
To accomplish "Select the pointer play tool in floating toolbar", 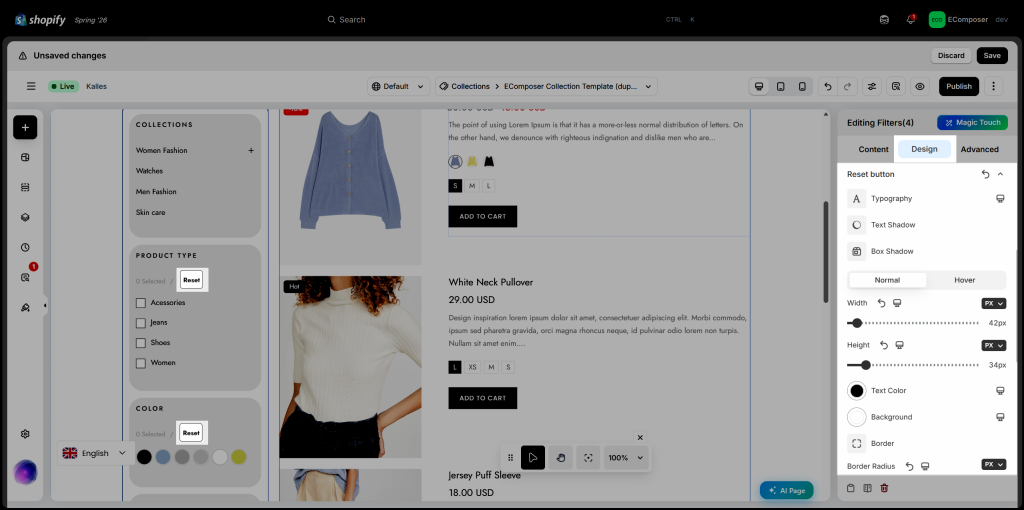I will pos(533,458).
